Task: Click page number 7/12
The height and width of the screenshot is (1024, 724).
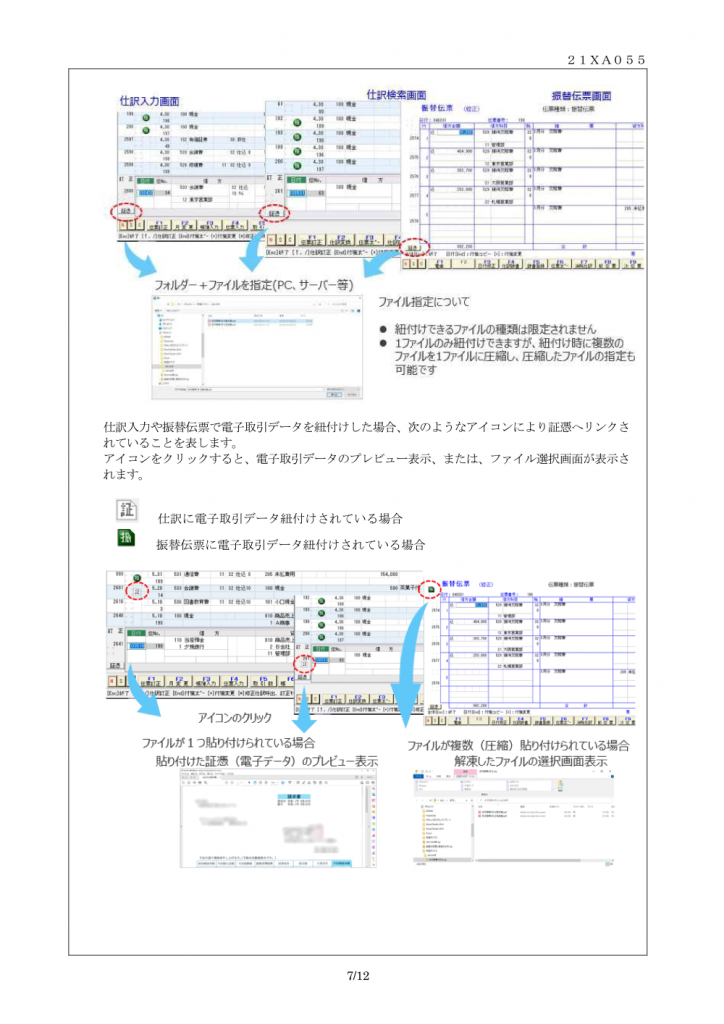Action: pos(358,976)
